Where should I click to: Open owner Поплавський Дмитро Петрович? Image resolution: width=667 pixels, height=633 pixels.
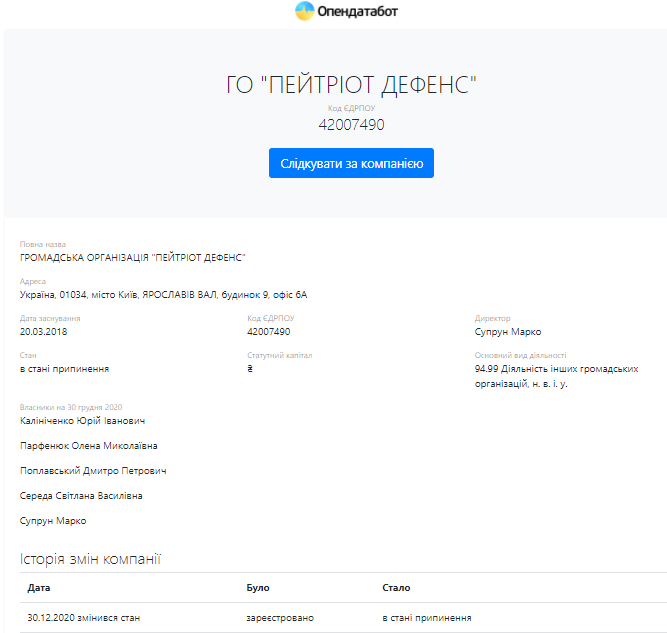[93, 471]
